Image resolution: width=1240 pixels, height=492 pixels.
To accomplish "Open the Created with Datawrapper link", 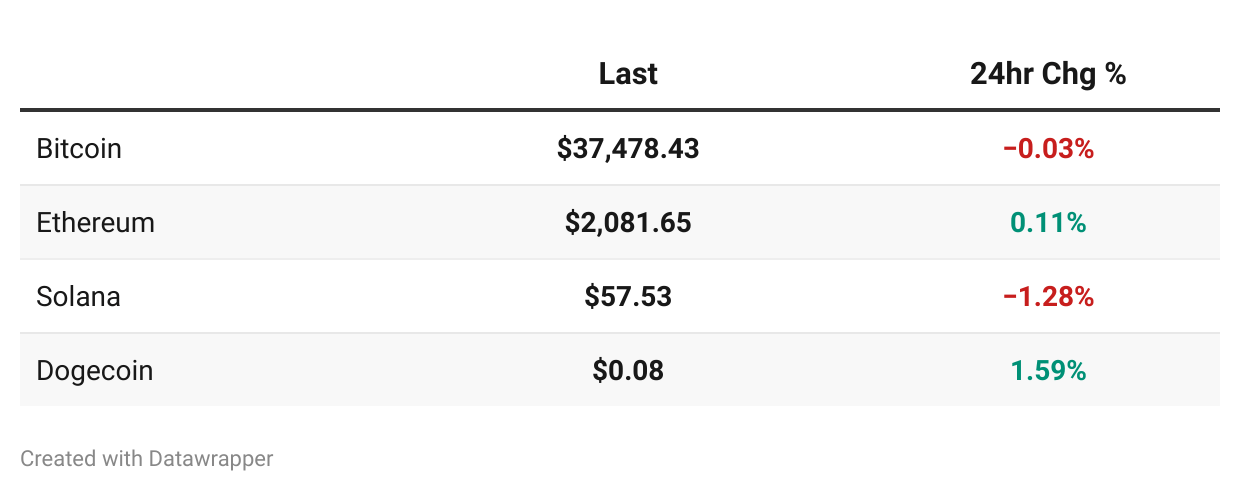I will click(147, 459).
